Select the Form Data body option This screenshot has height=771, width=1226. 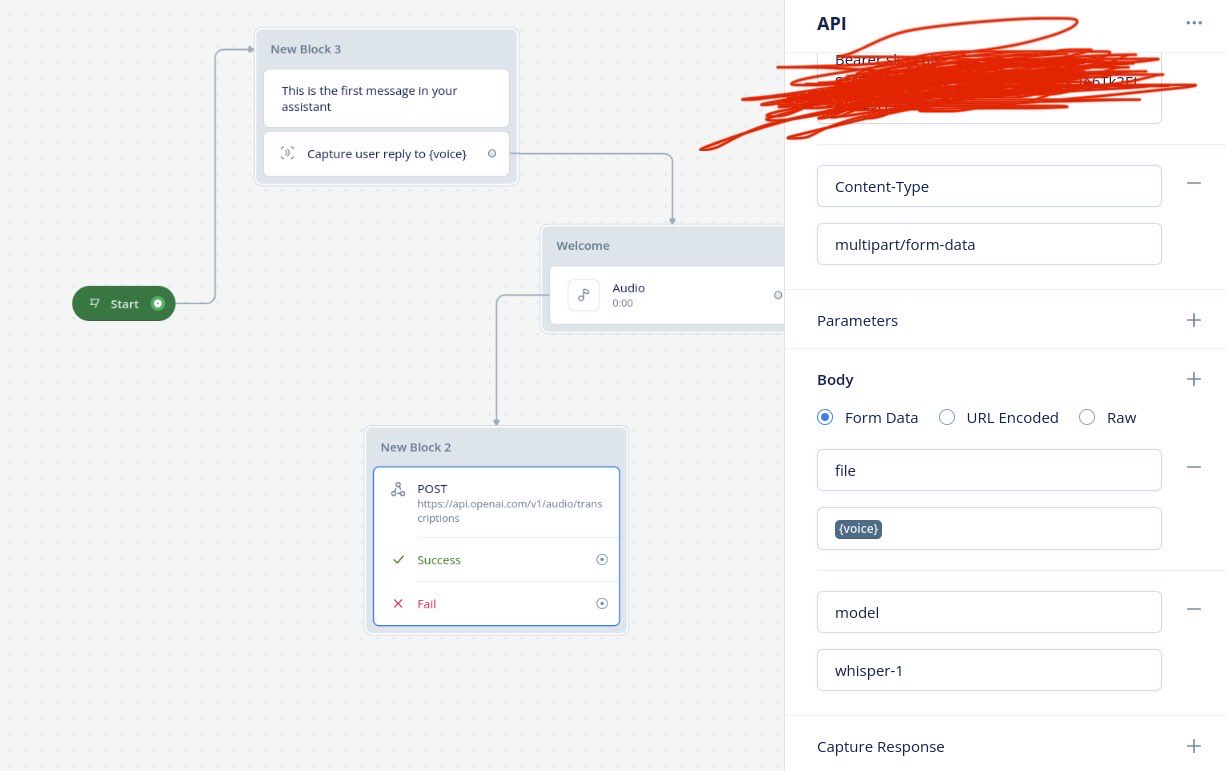pos(825,417)
